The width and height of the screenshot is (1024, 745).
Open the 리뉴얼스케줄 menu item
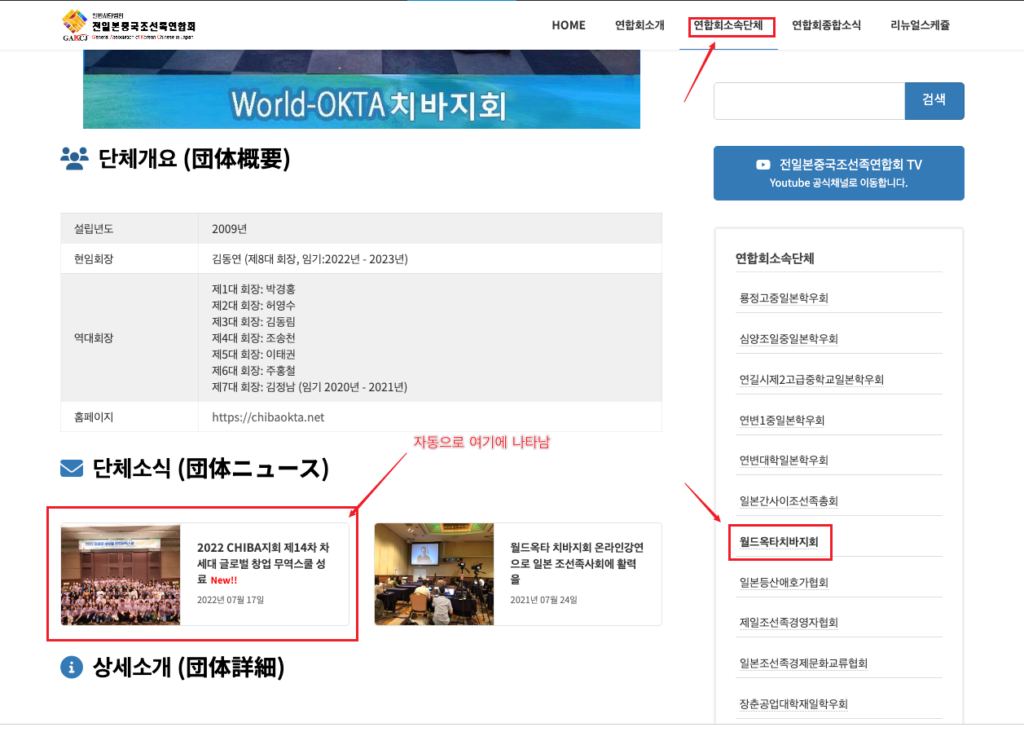click(920, 25)
